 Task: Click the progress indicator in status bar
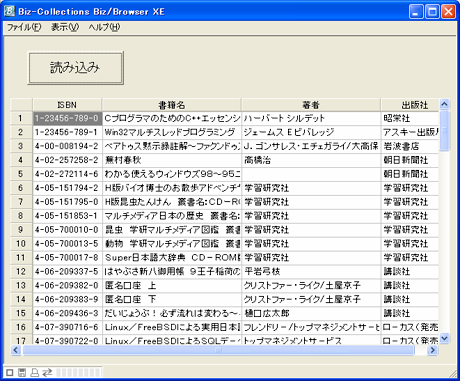pyautogui.click(x=79, y=372)
